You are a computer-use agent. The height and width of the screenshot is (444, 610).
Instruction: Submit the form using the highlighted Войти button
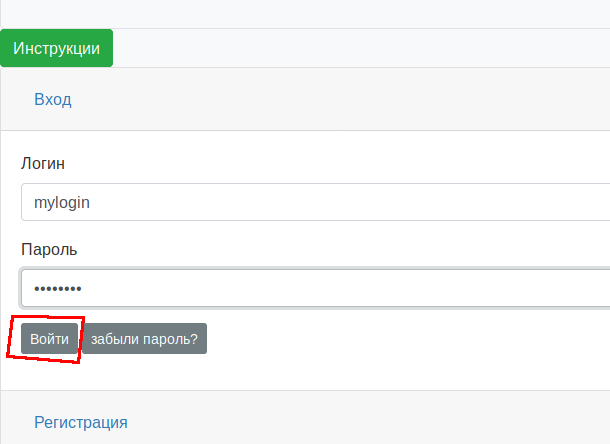pyautogui.click(x=49, y=339)
